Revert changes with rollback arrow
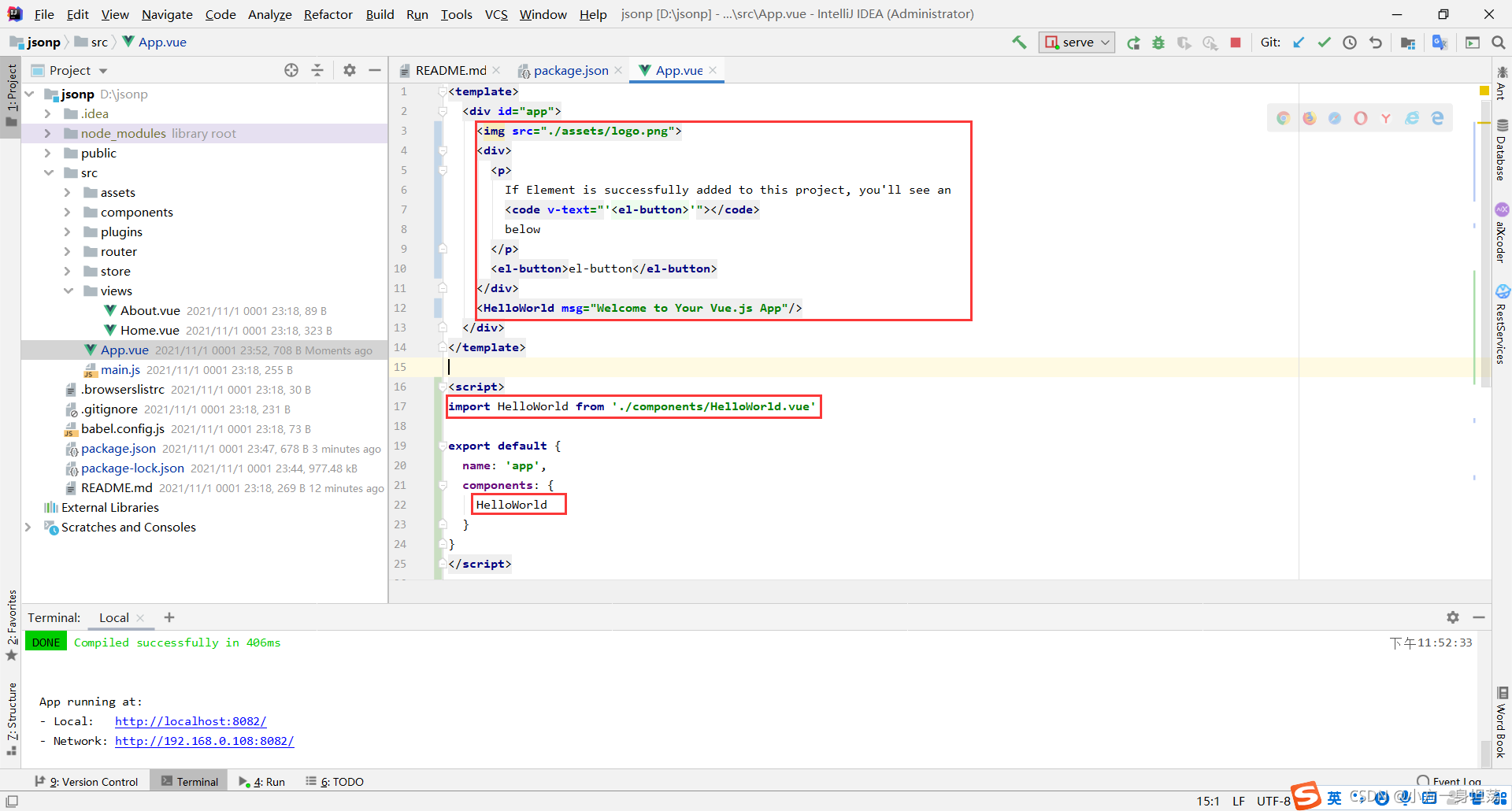Viewport: 1512px width, 811px height. [x=1376, y=43]
